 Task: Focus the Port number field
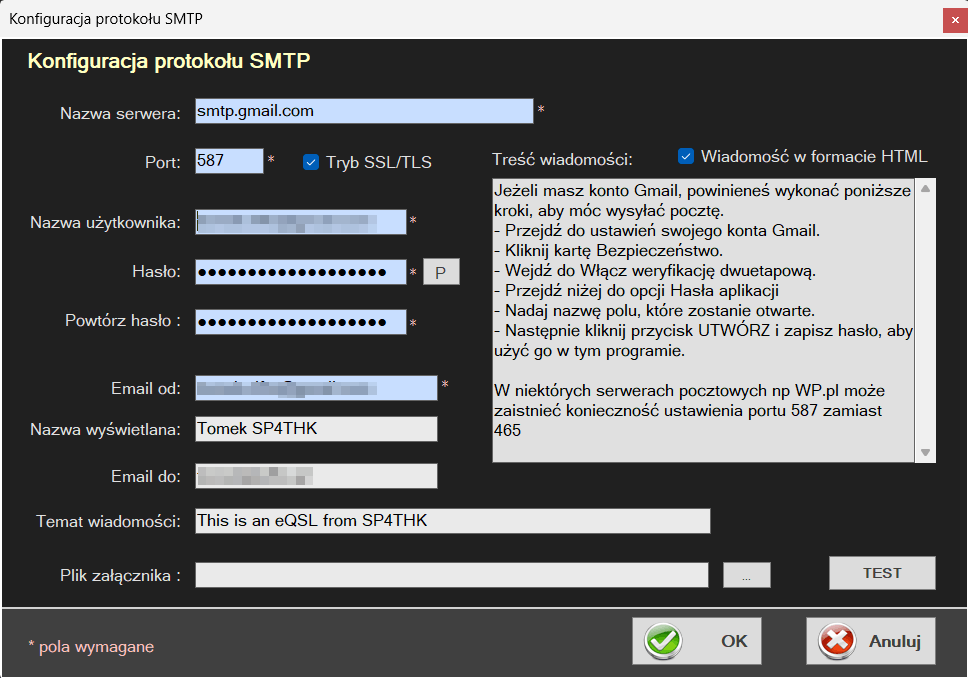(229, 161)
